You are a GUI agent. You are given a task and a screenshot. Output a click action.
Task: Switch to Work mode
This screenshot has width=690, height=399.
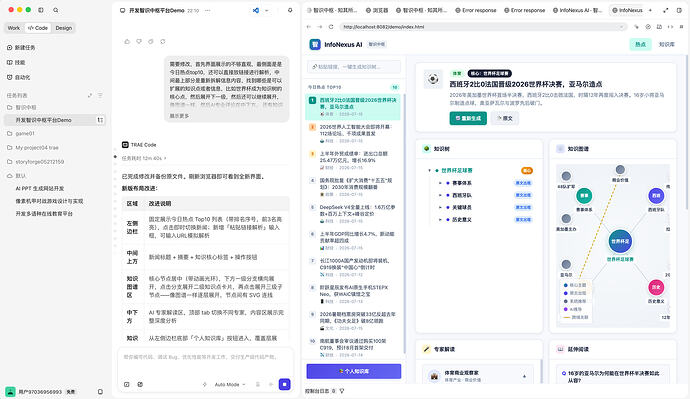(14, 28)
